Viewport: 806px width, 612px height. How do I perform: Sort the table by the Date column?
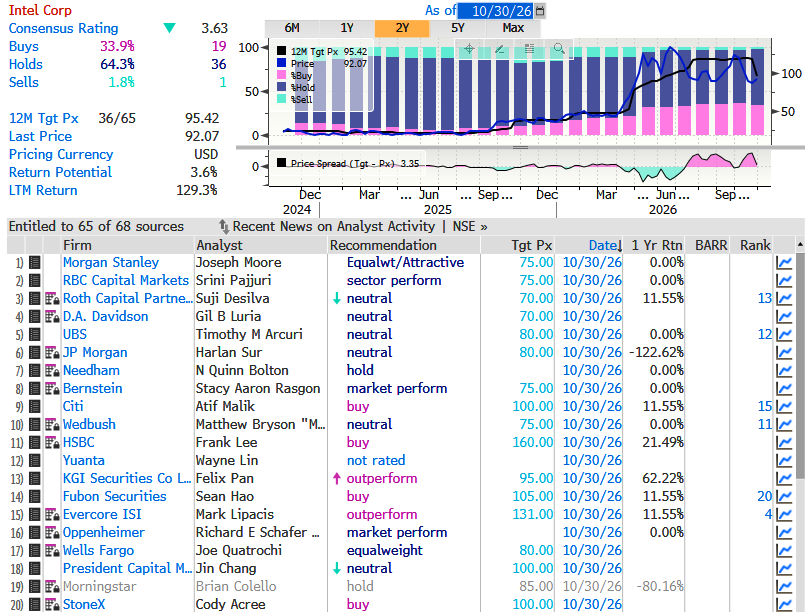[x=606, y=246]
